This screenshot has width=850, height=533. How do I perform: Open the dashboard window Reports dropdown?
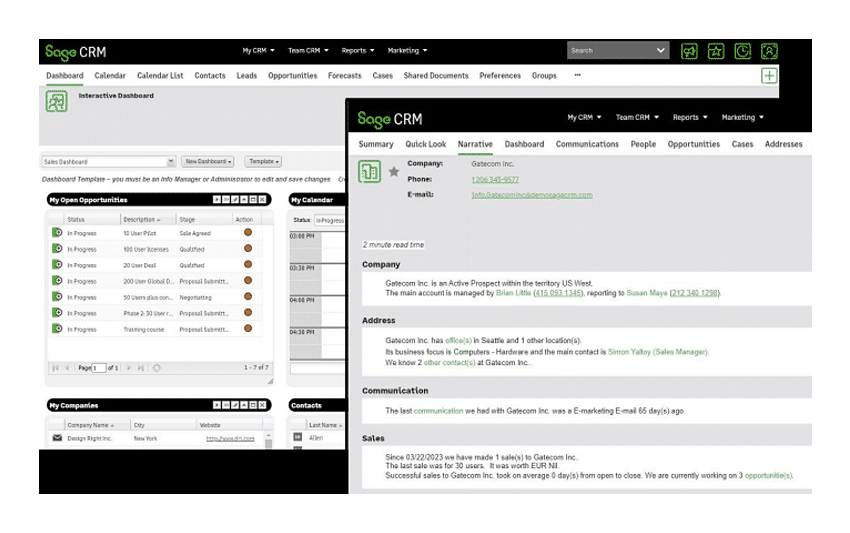click(358, 50)
